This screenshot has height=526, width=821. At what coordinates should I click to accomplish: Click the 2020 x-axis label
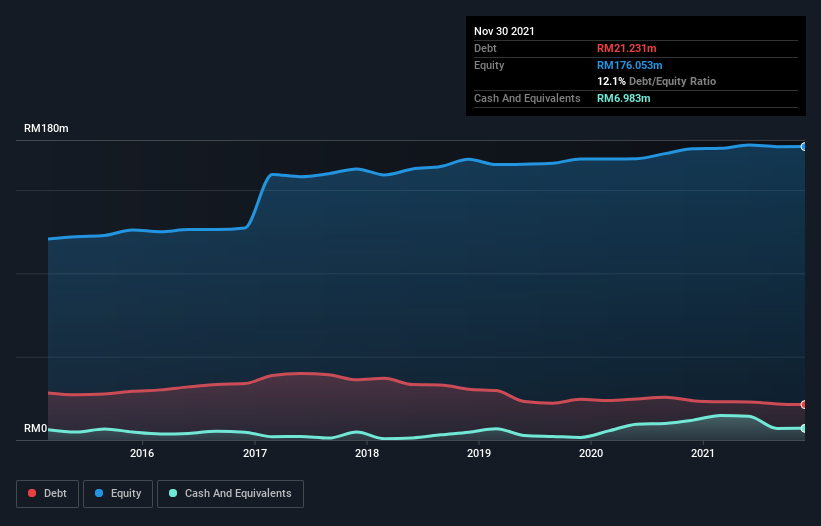(x=591, y=453)
